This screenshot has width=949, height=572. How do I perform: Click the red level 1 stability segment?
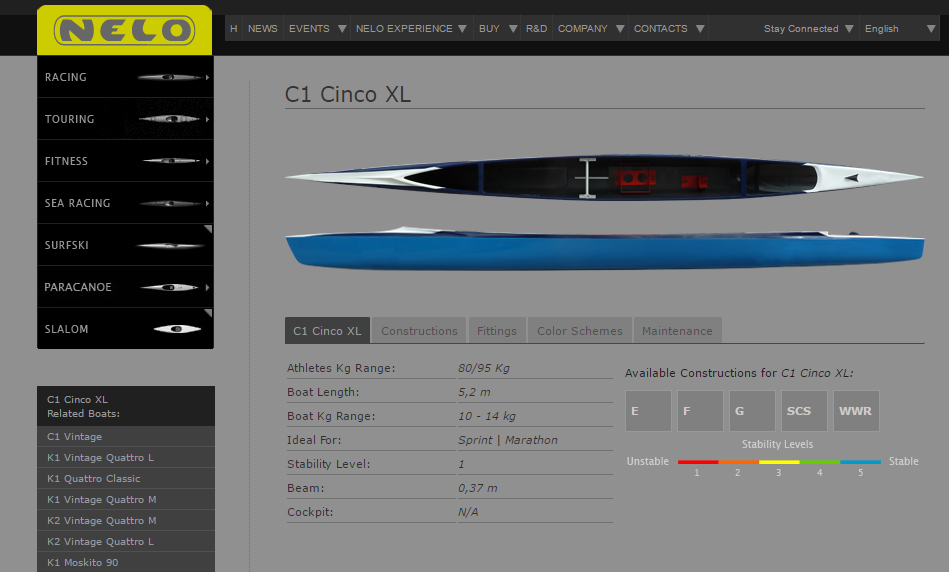tap(698, 462)
